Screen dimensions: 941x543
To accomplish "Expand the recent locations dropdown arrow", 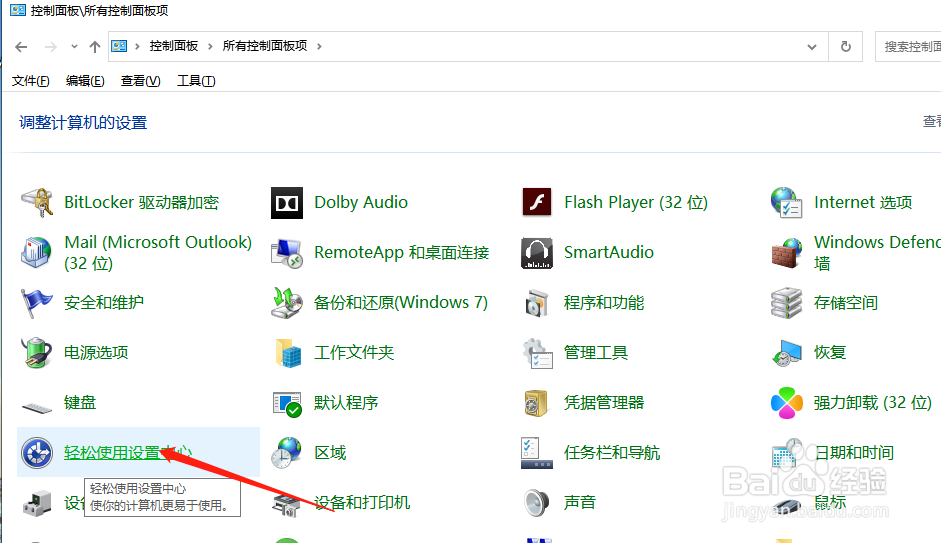I will tap(74, 46).
